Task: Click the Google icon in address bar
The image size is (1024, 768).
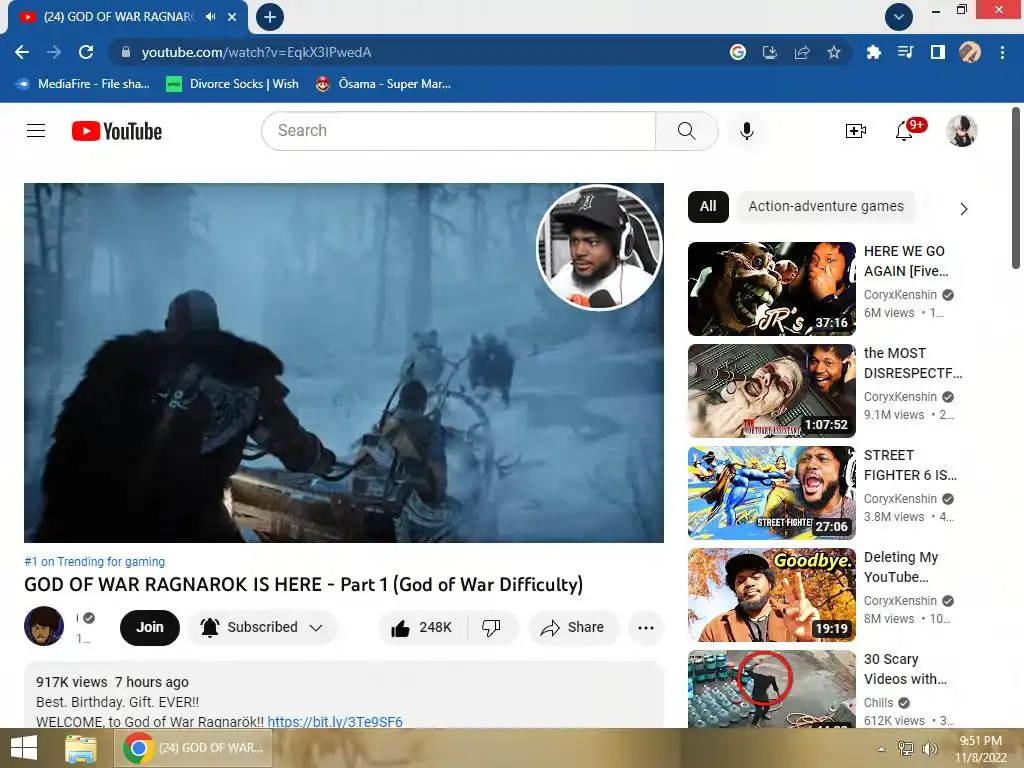Action: click(x=738, y=52)
